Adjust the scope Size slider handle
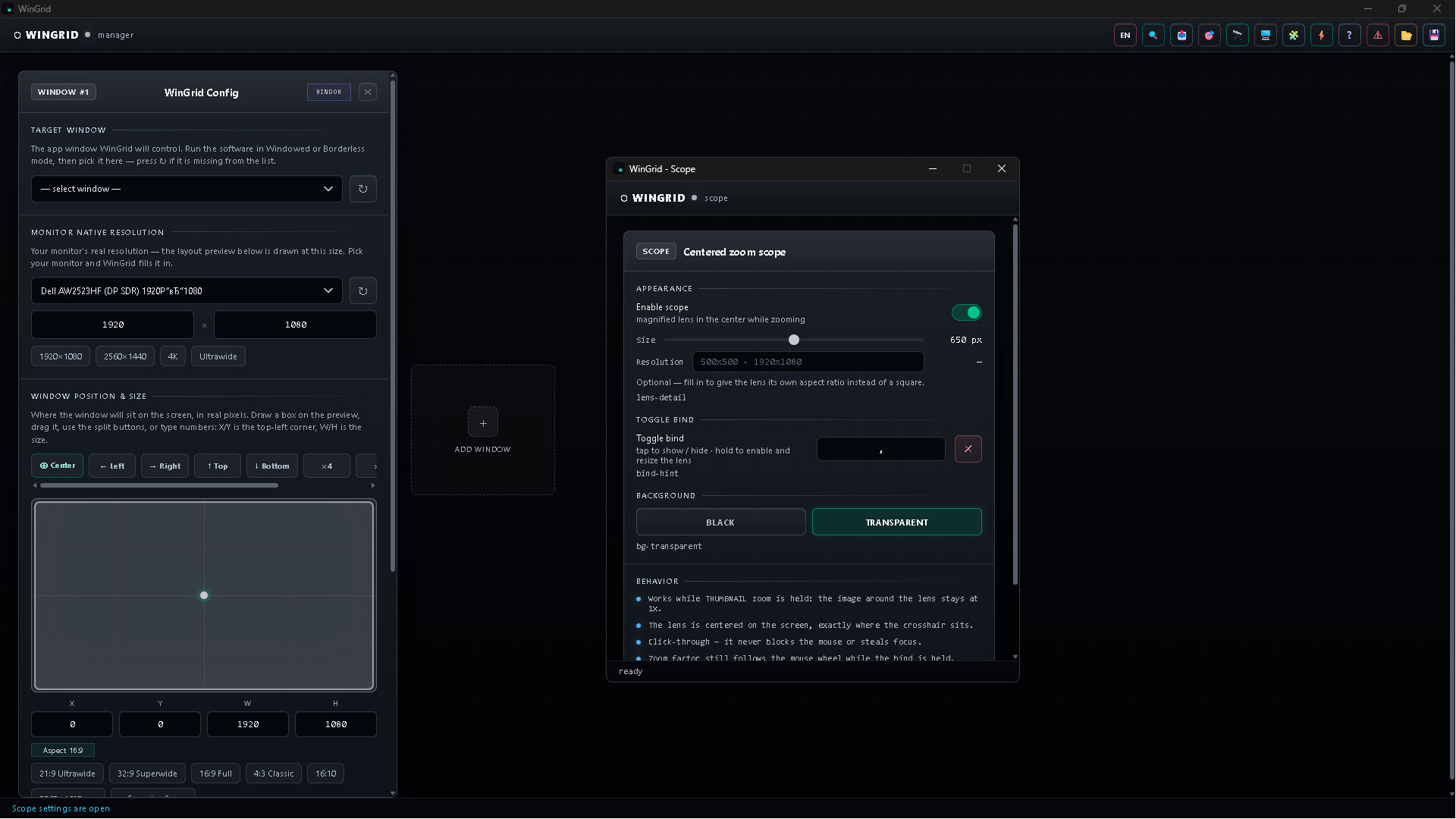 [794, 340]
